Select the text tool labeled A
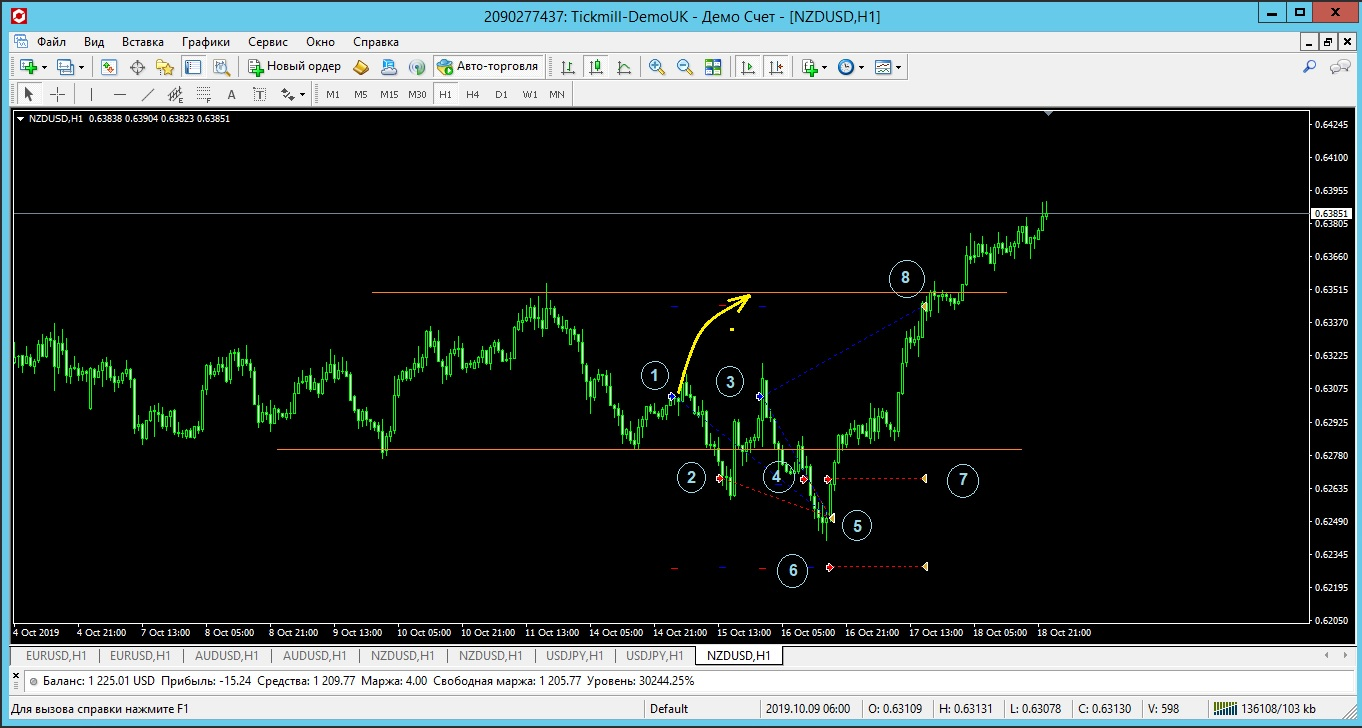Screen dimensions: 1362x728 point(232,94)
